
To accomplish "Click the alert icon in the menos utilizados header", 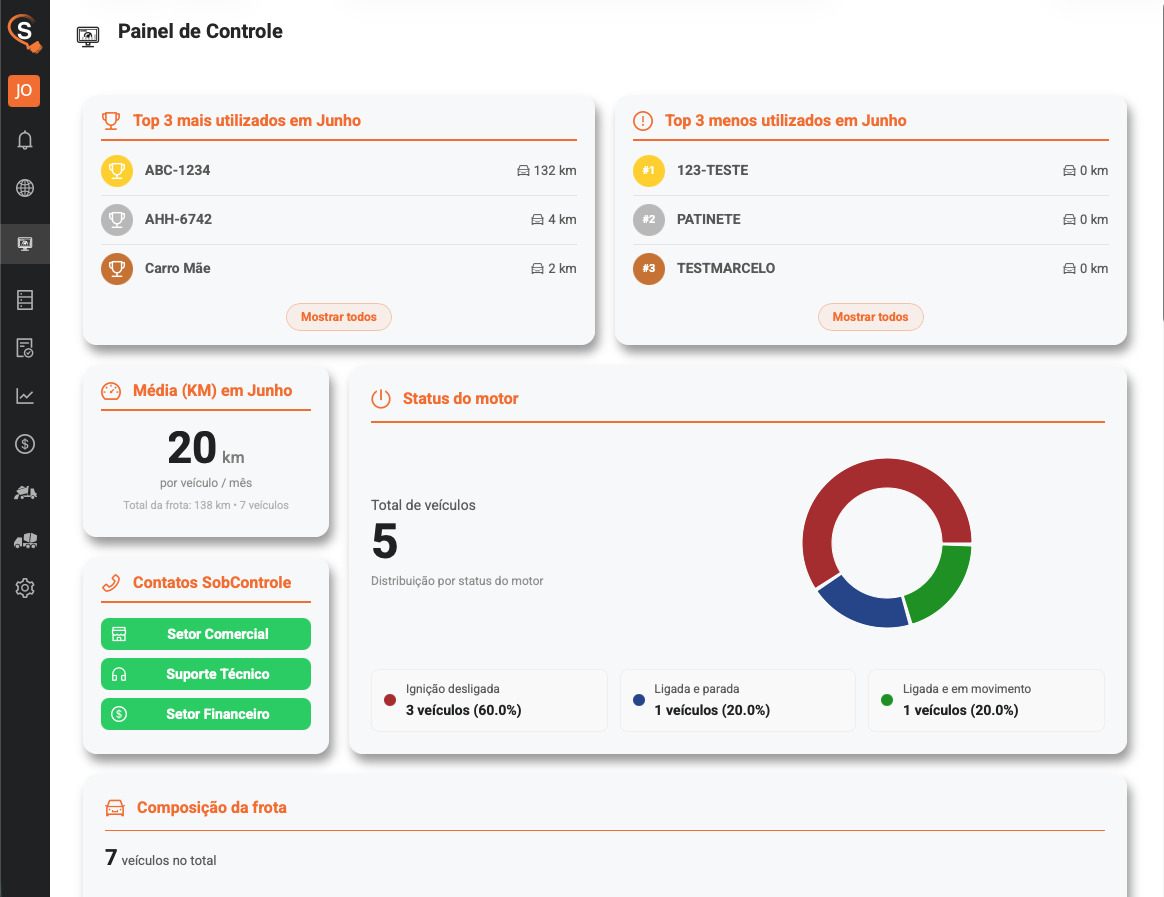I will [643, 120].
